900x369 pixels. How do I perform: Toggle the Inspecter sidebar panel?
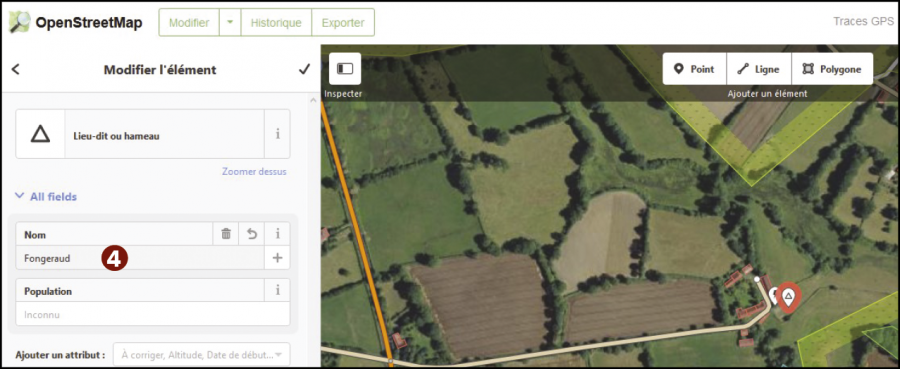(345, 69)
